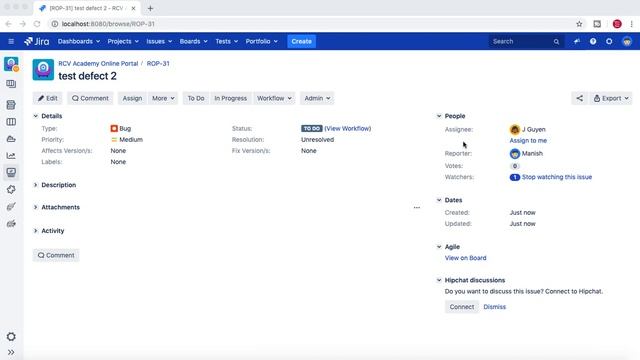Open the Projects dropdown menu

pos(123,41)
